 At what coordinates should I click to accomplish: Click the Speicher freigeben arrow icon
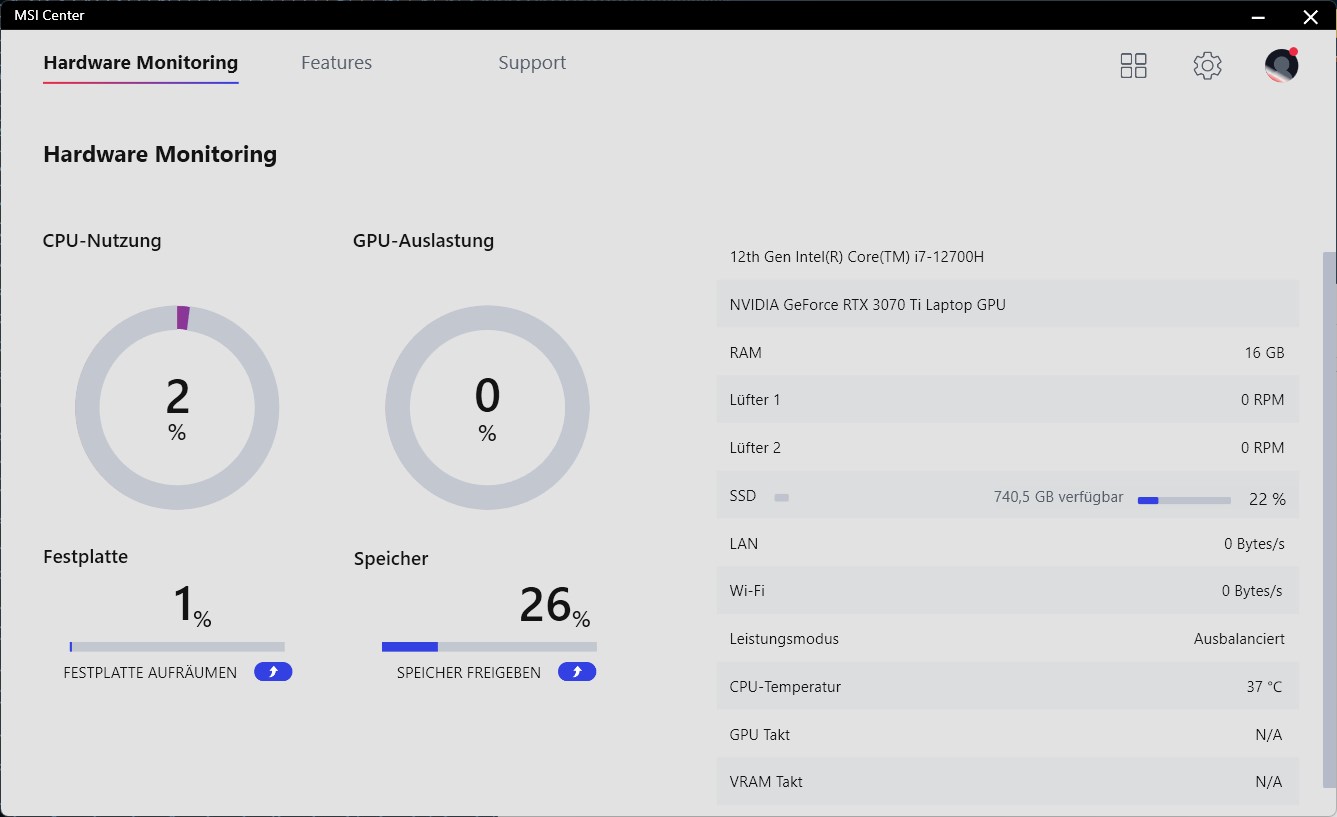click(x=577, y=672)
